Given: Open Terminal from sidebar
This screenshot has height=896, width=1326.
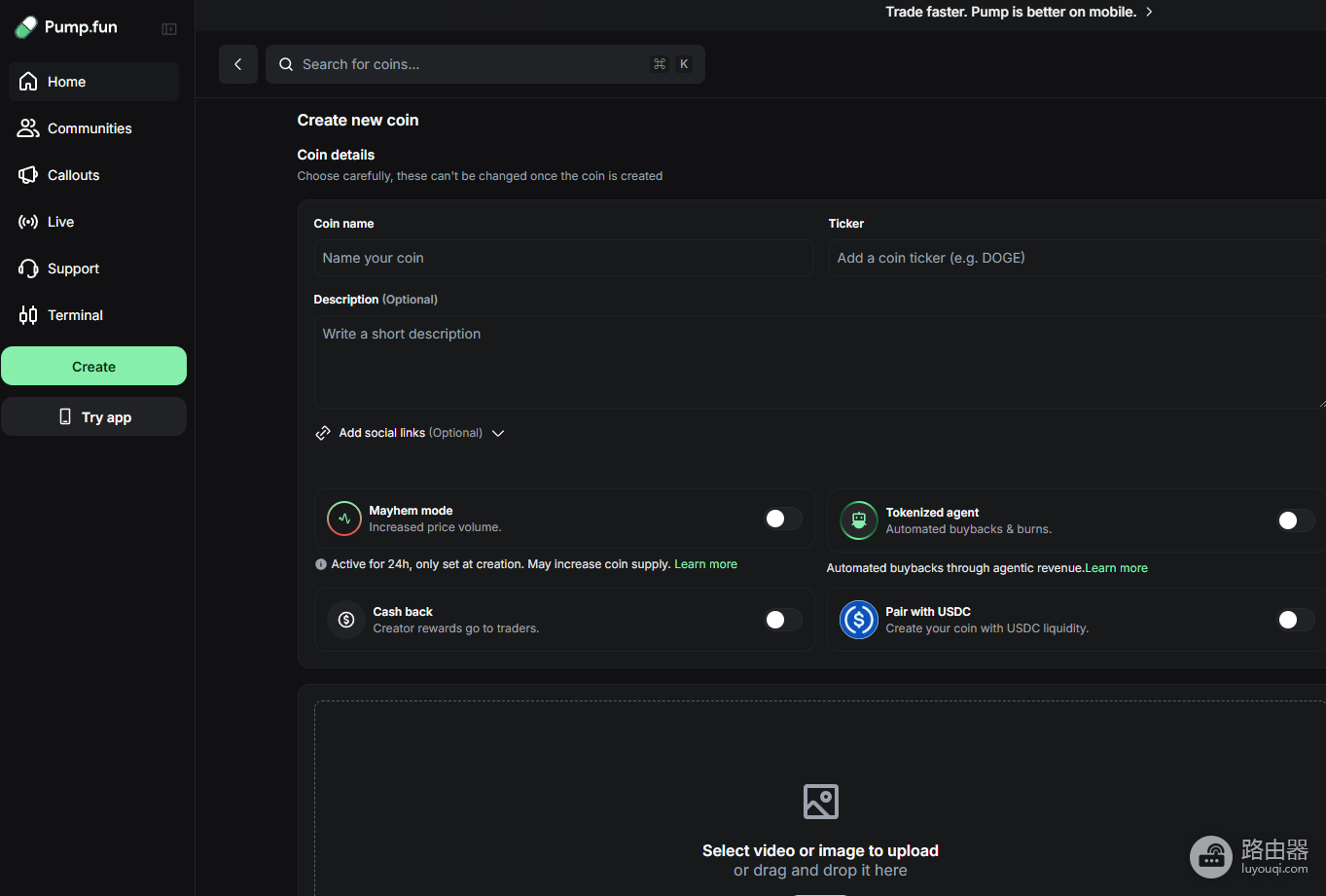Looking at the screenshot, I should [94, 315].
